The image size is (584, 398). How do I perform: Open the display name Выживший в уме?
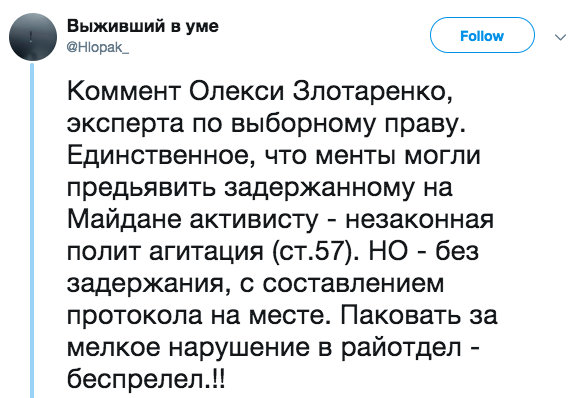tap(143, 26)
